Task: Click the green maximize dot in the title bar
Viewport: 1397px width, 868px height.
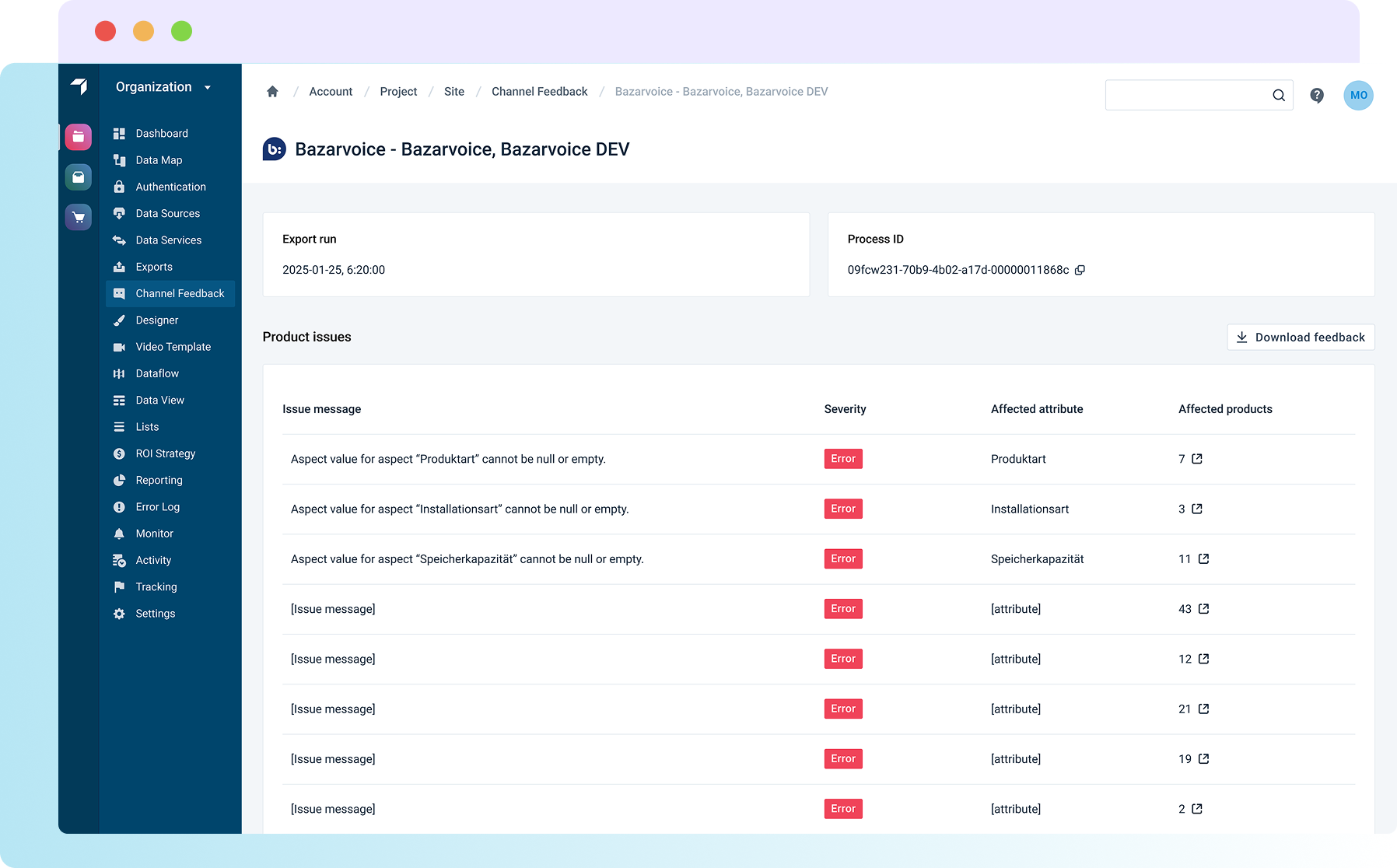Action: 181,31
